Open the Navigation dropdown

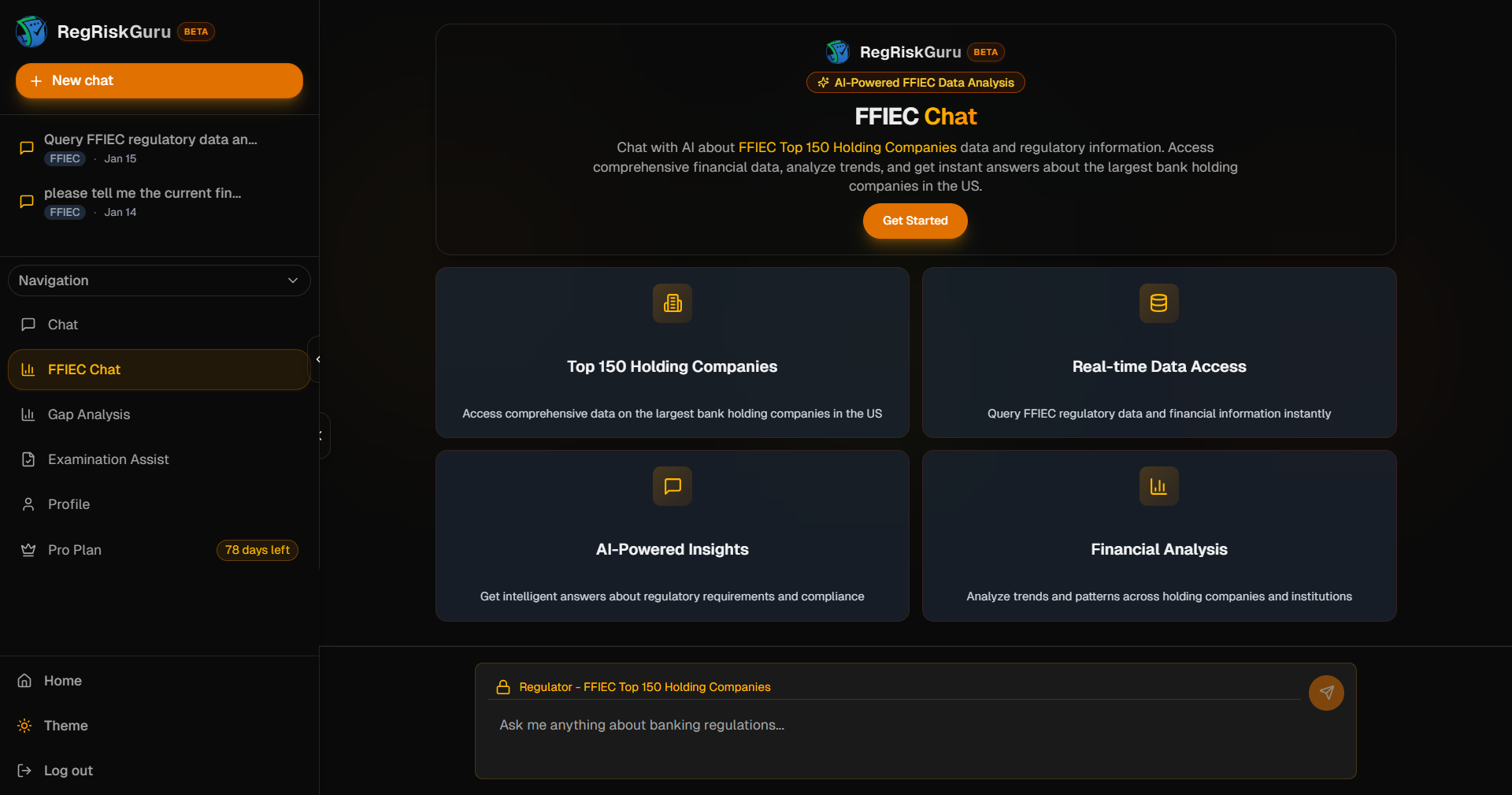click(x=158, y=280)
